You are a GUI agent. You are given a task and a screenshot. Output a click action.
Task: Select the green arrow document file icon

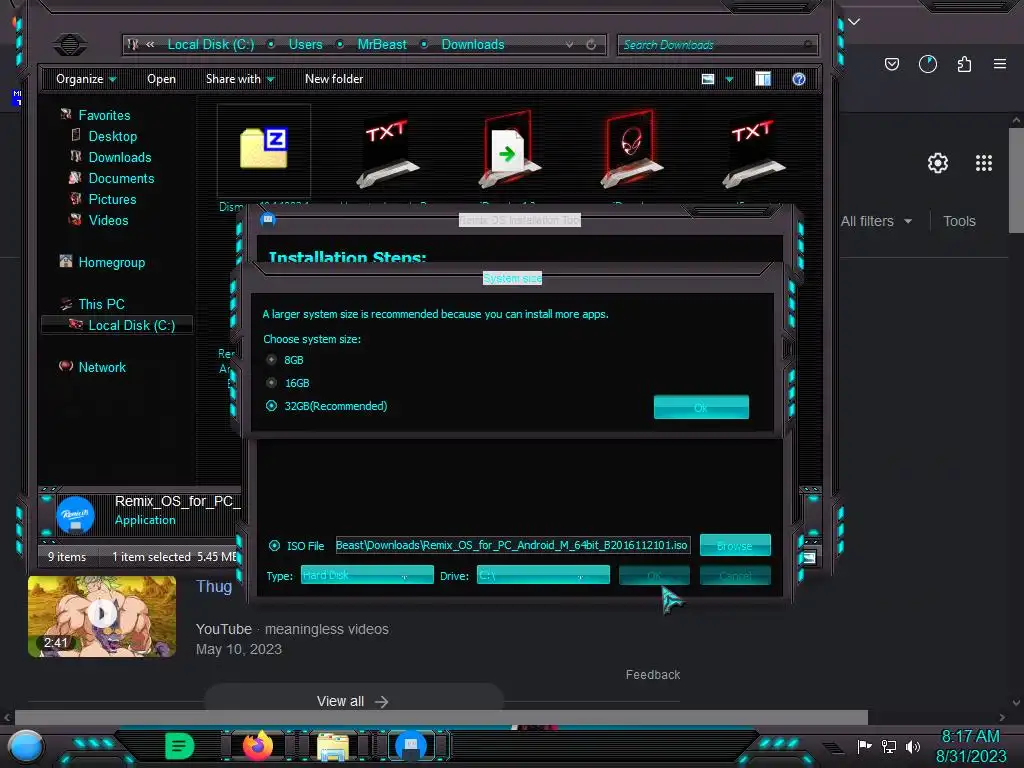coord(509,150)
